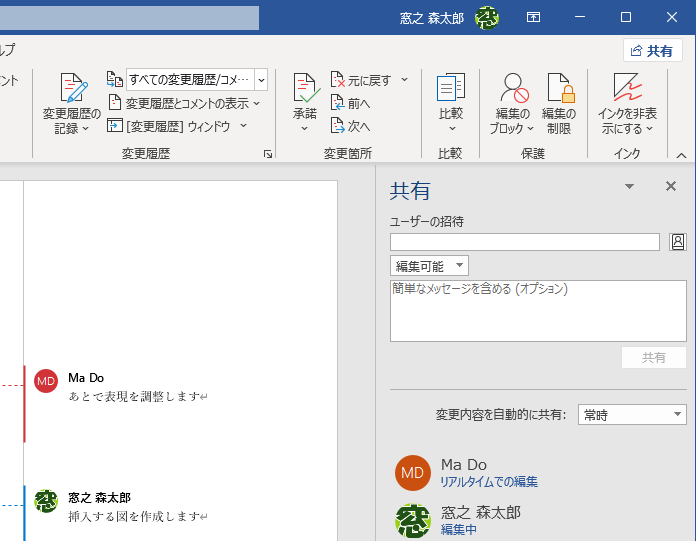Open the 変更履歴の記録 dropdown arrow
Viewport: 696px width, 541px height.
click(x=86, y=129)
